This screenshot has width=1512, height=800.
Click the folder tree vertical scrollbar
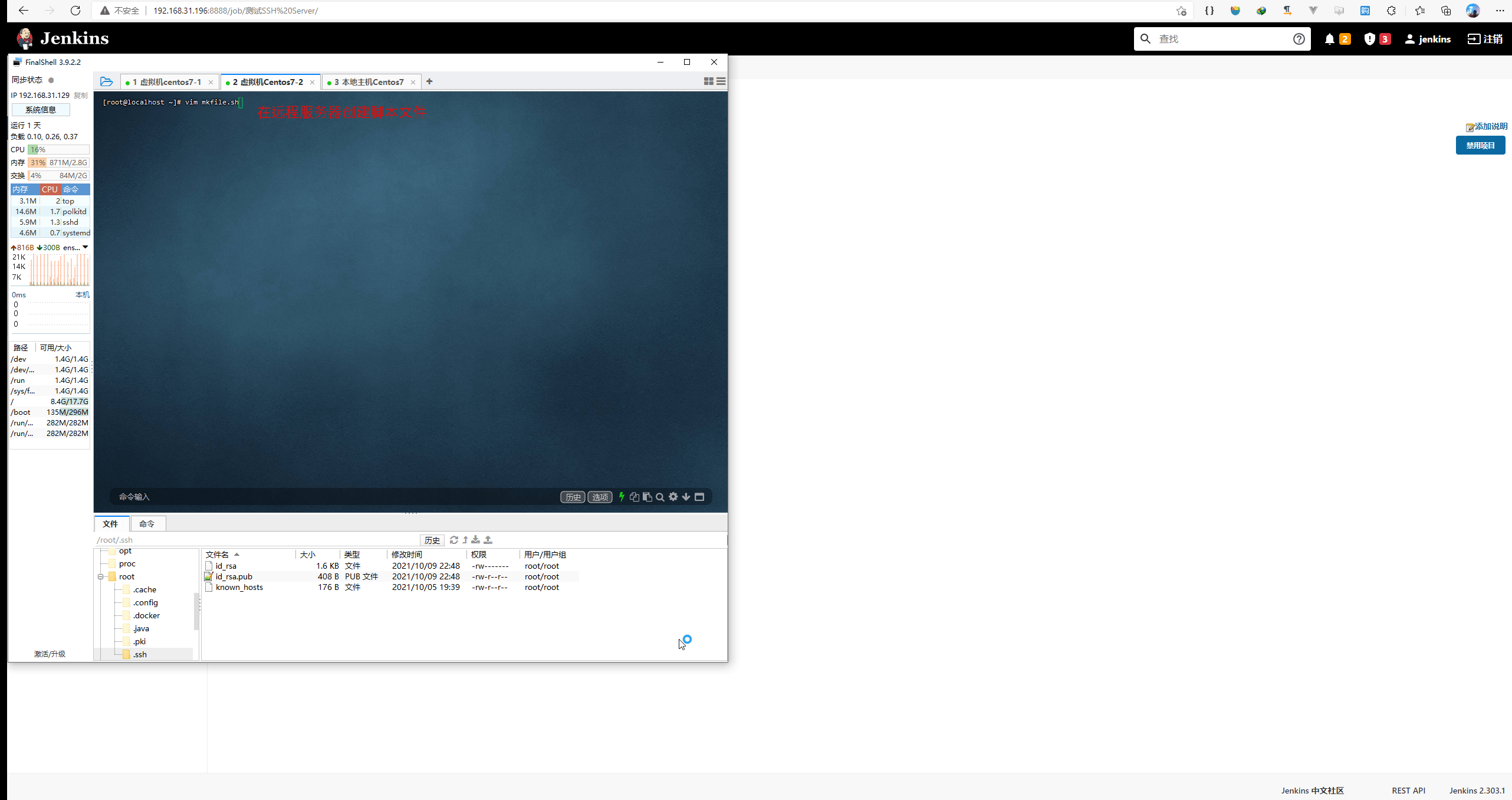pos(196,611)
